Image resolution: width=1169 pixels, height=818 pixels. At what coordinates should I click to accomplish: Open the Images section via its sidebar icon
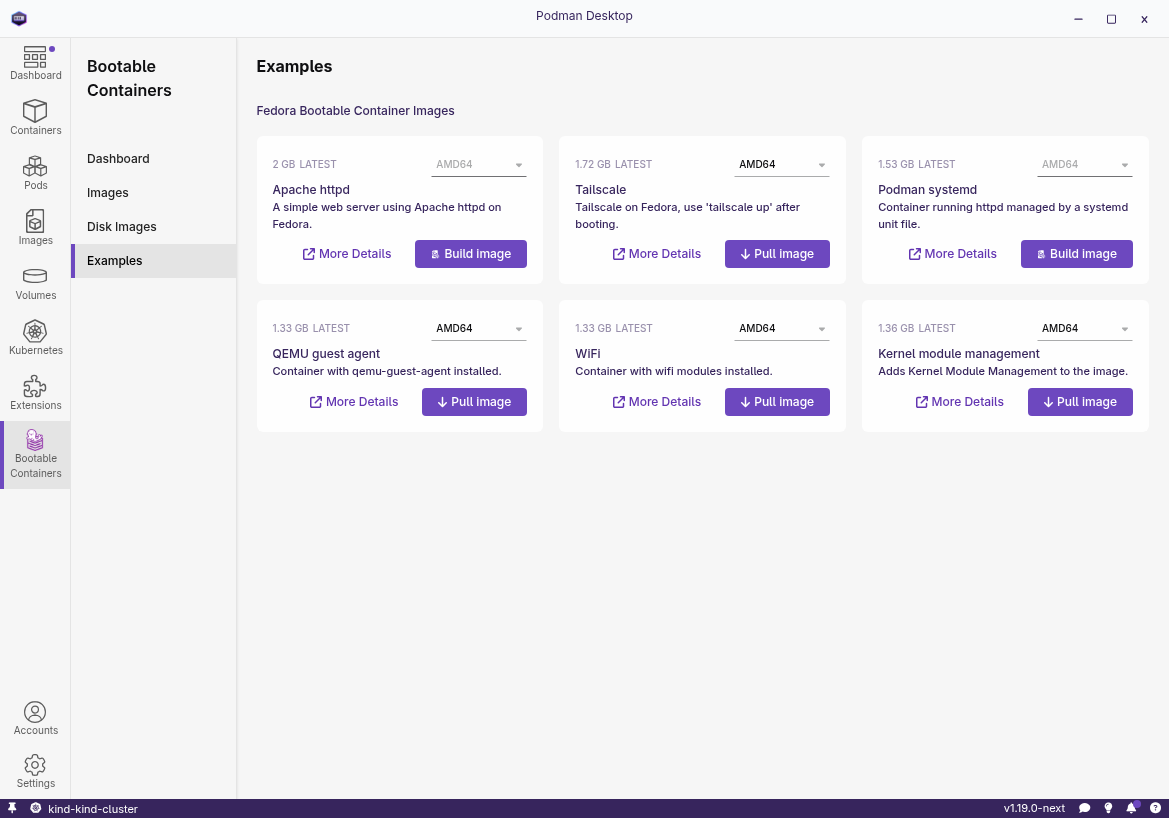35,225
